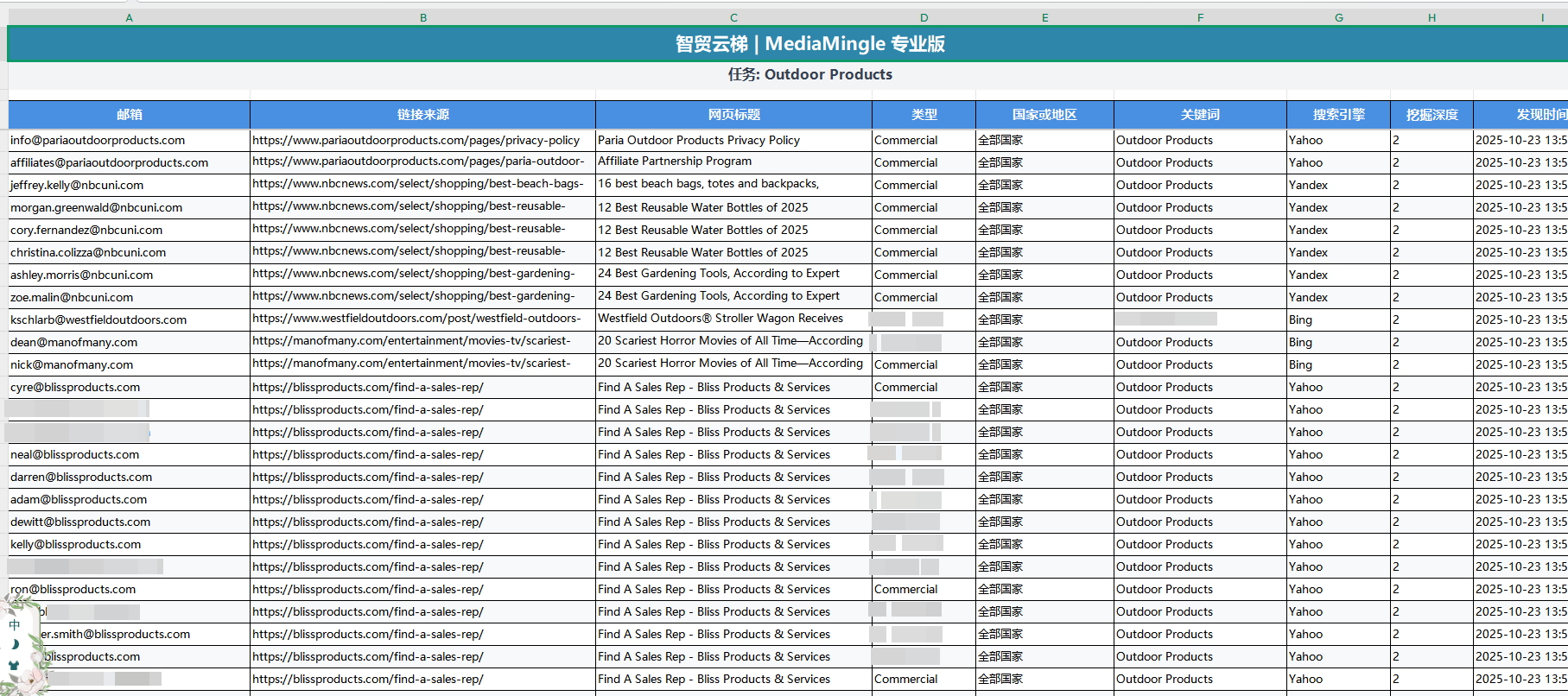
Task: Select the affiliates@pariaoutdoorproducts.com cell
Action: click(130, 162)
